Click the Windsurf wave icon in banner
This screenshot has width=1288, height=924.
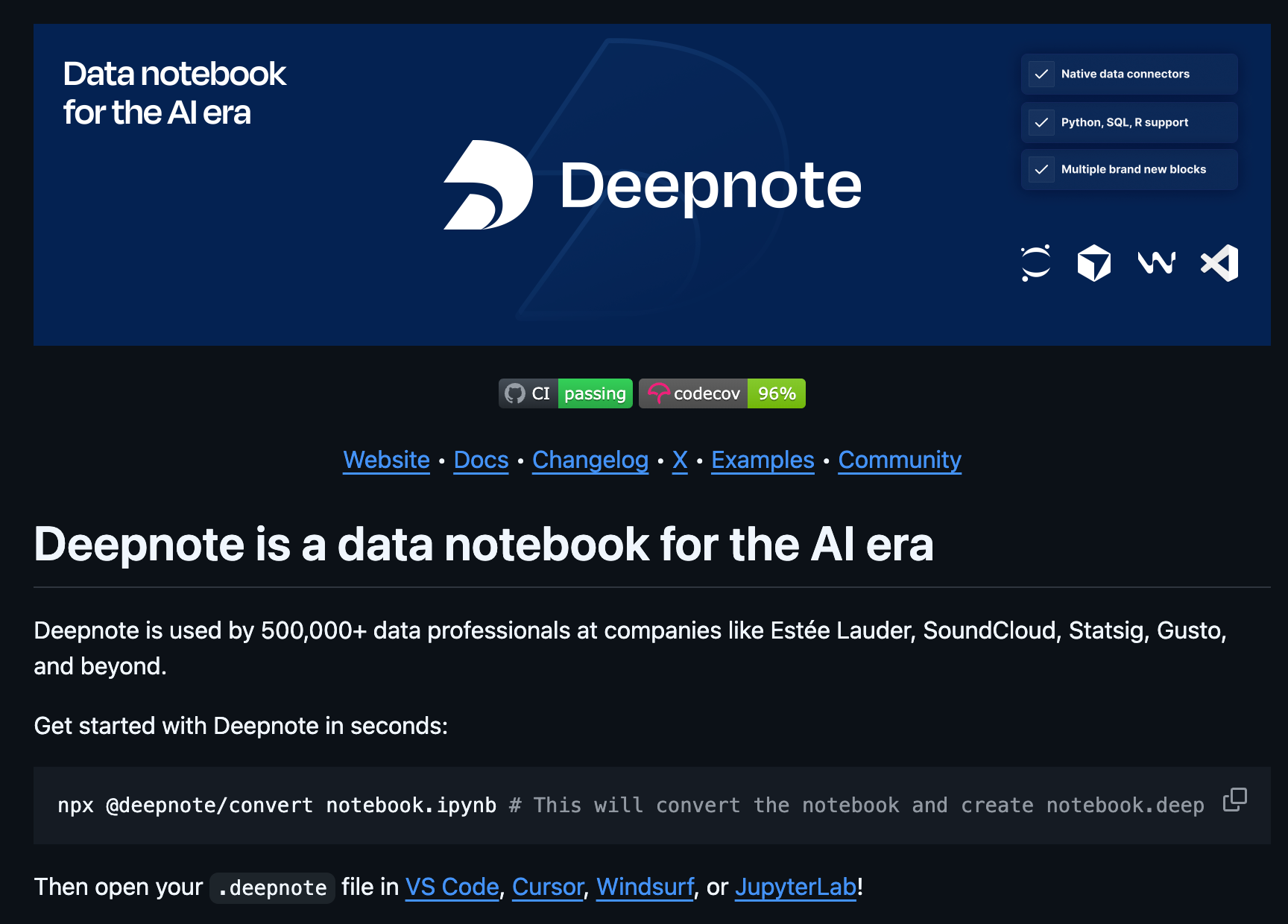1157,262
